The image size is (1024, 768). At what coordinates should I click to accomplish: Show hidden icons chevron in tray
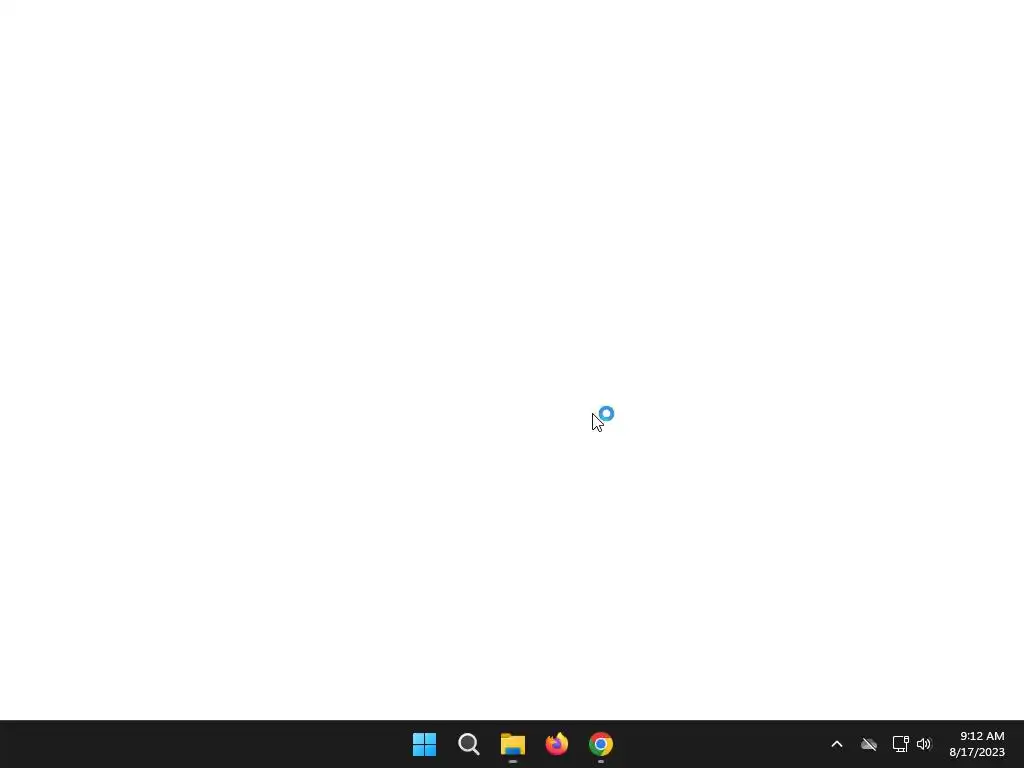(x=837, y=744)
